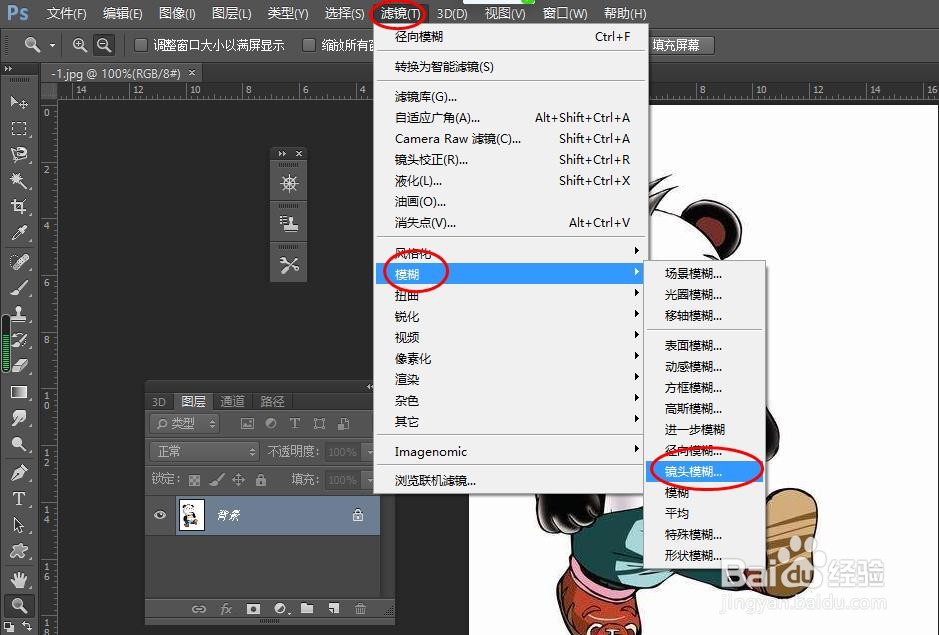Toggle lock position icon
The image size is (939, 635).
click(x=238, y=480)
